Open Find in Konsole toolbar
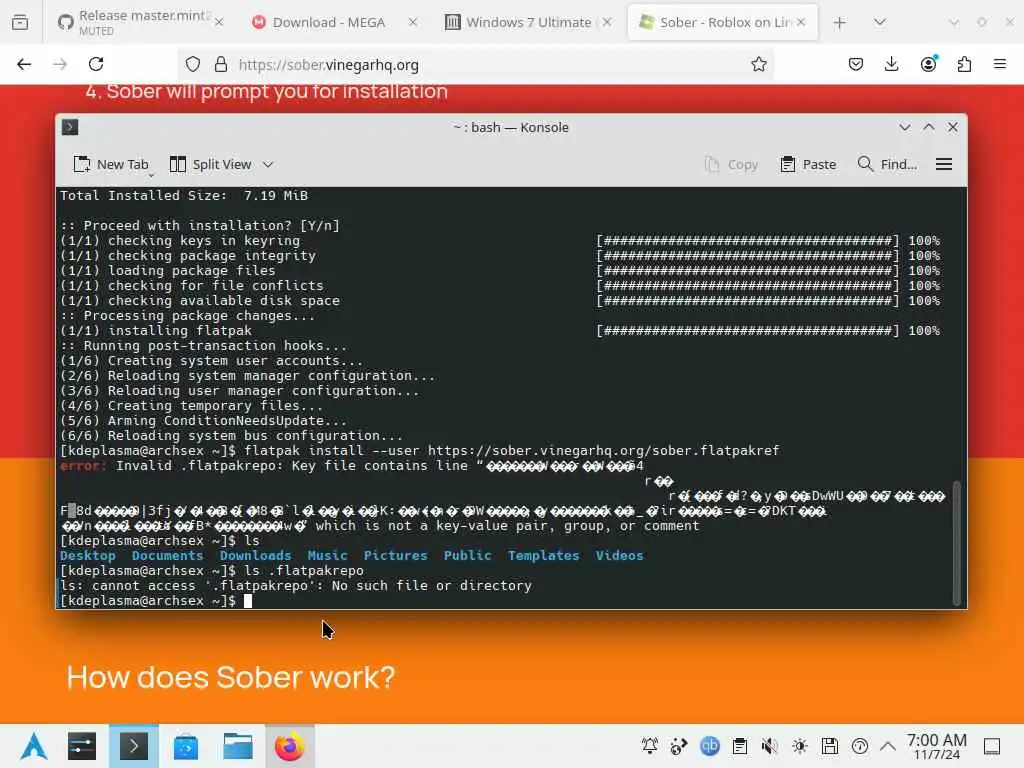The height and width of the screenshot is (768, 1024). click(x=888, y=165)
